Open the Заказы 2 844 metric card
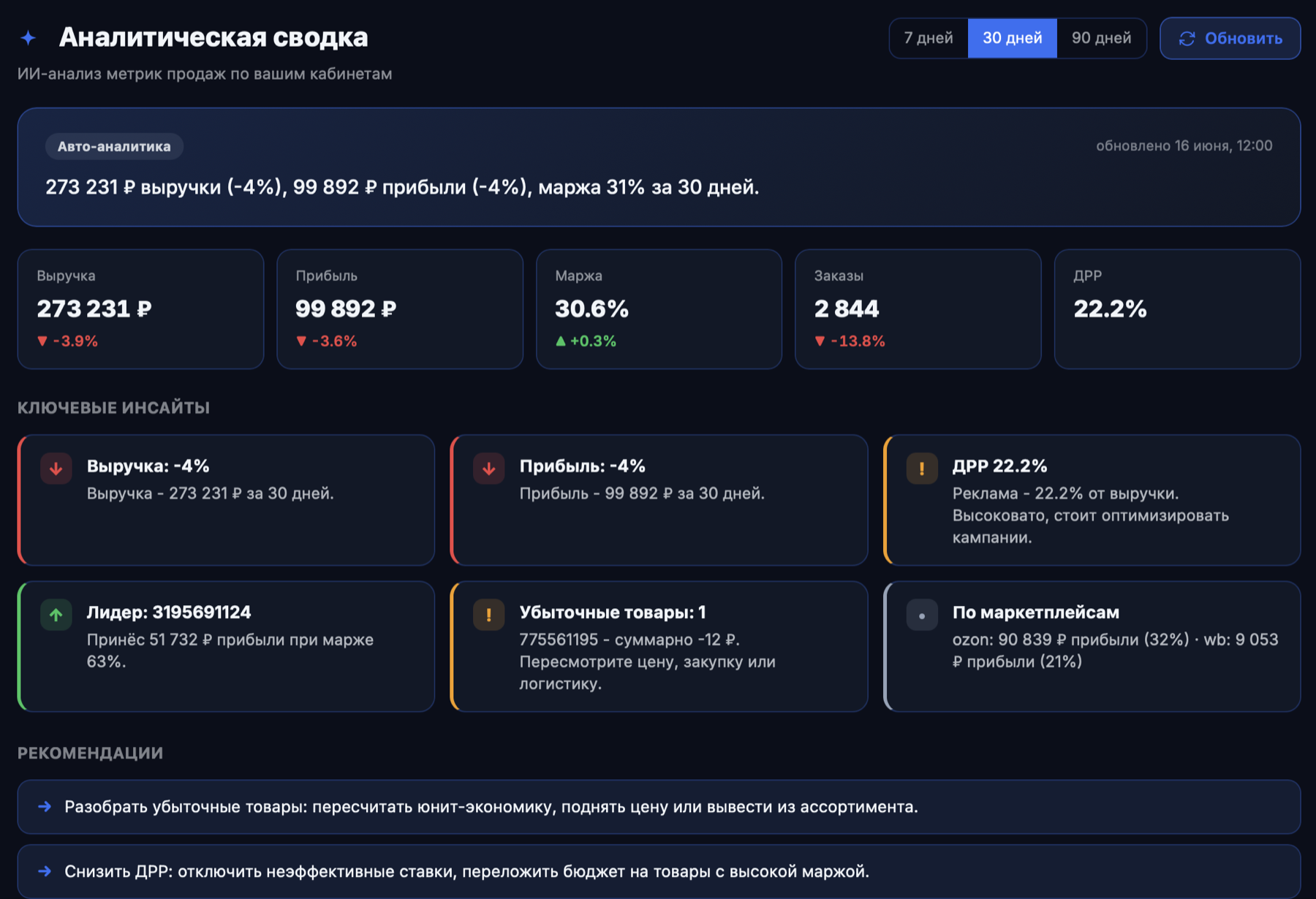 918,309
